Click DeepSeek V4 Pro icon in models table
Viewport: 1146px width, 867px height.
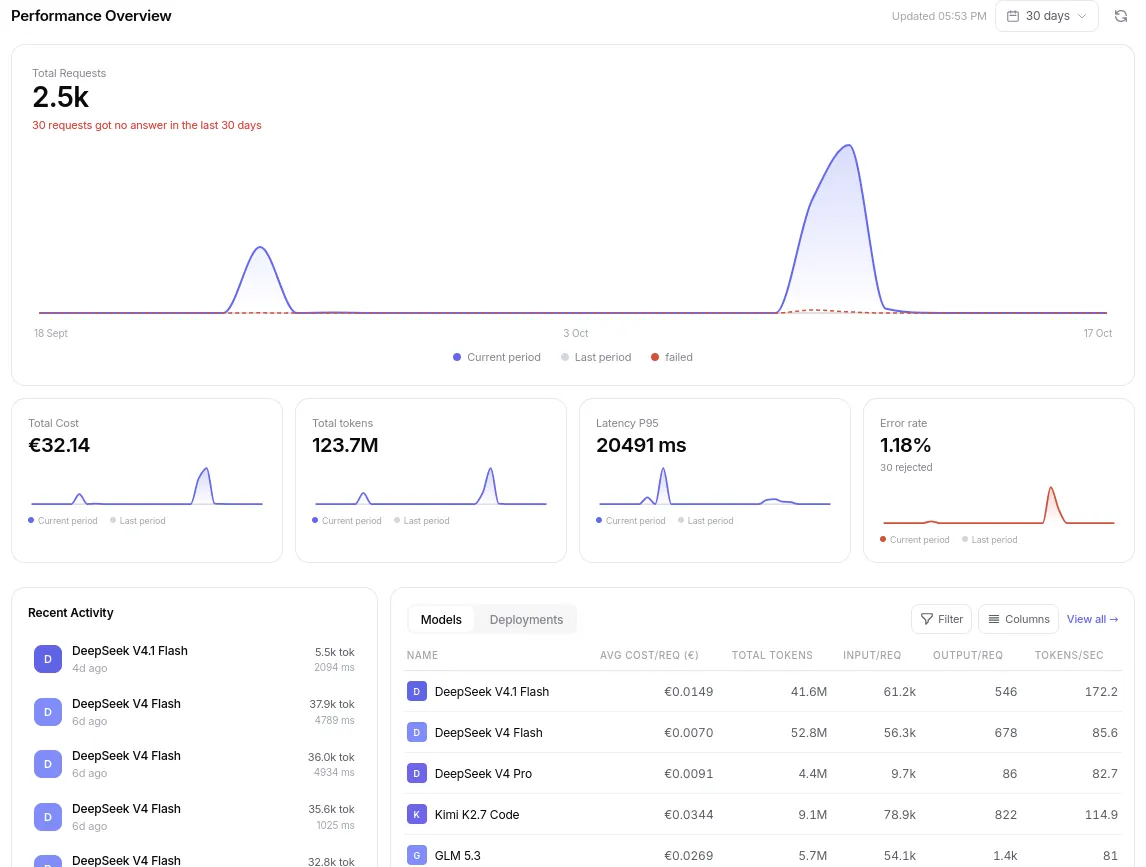point(417,773)
